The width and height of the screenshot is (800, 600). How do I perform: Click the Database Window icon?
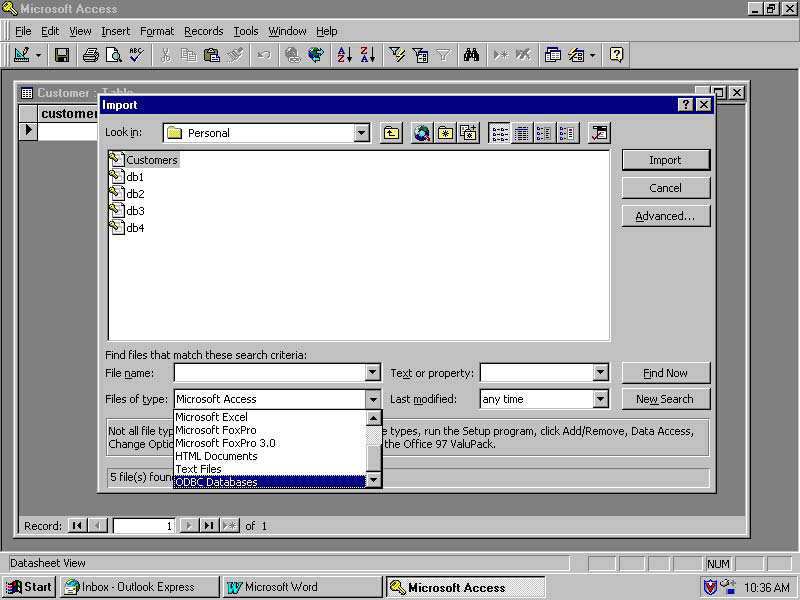553,55
